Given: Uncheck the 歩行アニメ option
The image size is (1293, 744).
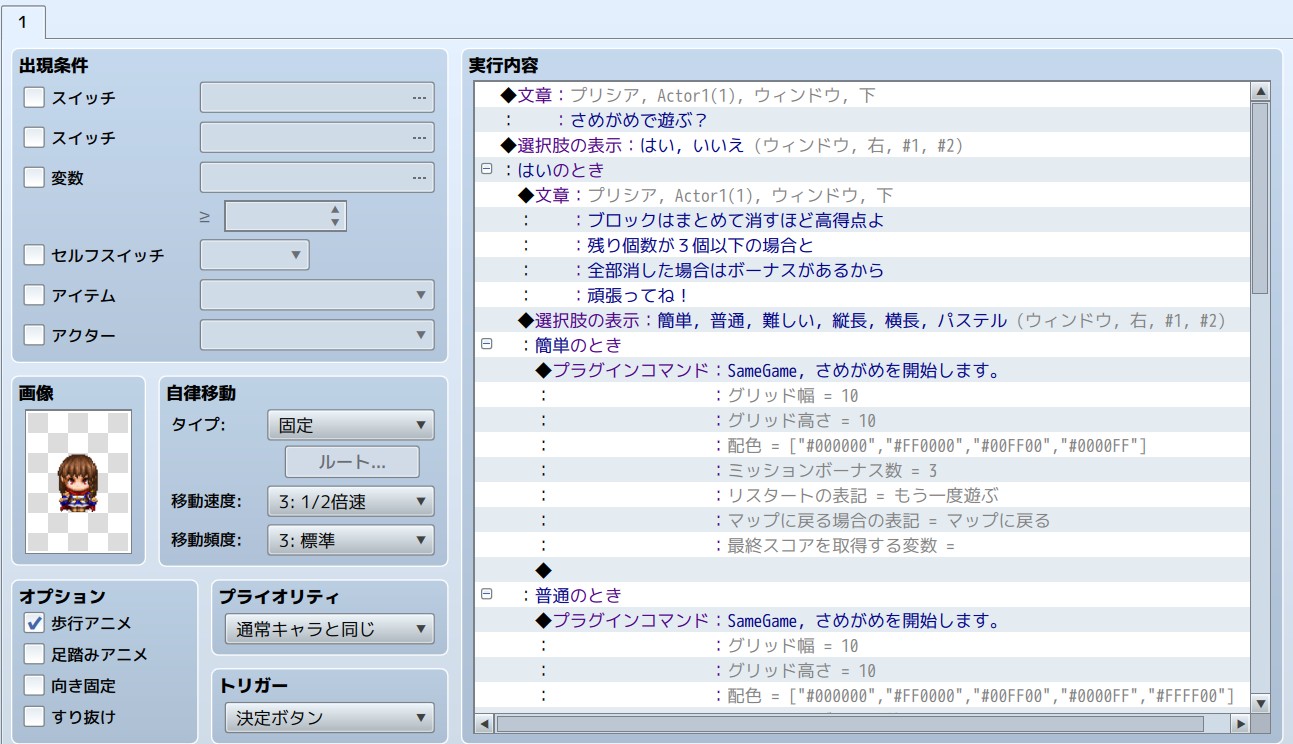Looking at the screenshot, I should pos(34,623).
